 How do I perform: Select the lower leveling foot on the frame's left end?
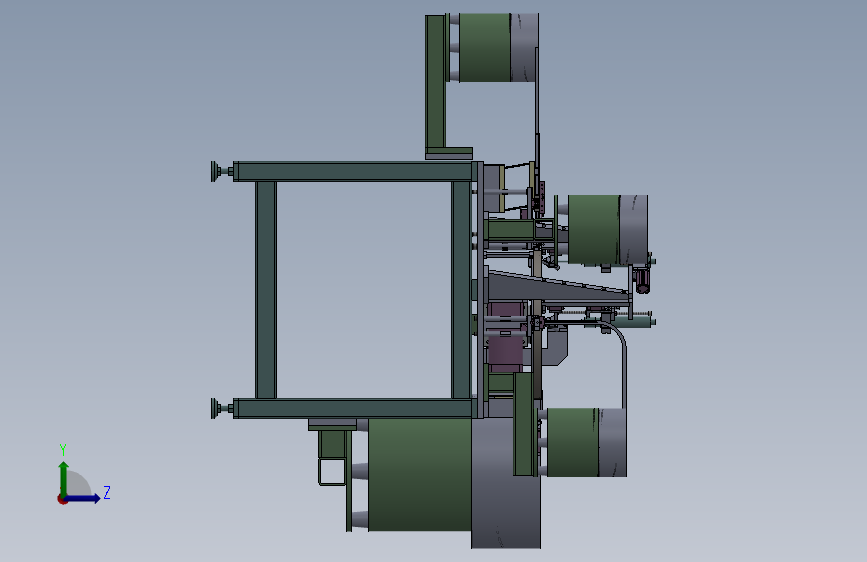(222, 409)
